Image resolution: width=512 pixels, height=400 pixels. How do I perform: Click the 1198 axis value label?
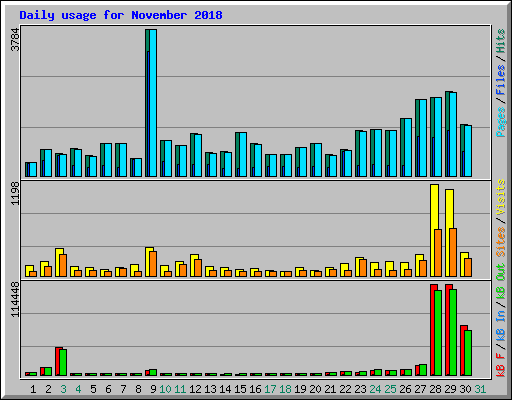click(x=15, y=193)
